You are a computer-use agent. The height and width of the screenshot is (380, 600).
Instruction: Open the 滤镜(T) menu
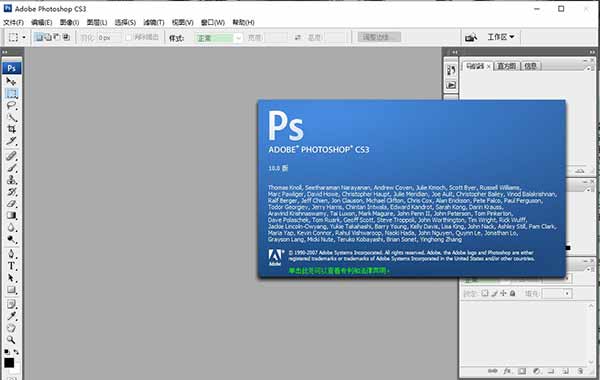coord(153,22)
